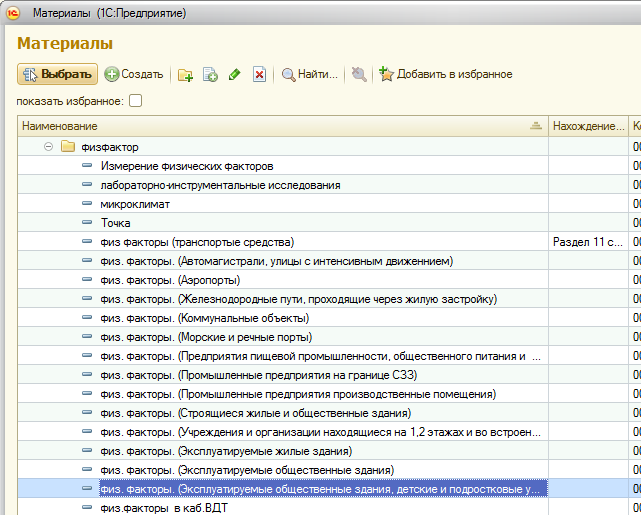Copy the selected item via toolbar icon

point(210,75)
